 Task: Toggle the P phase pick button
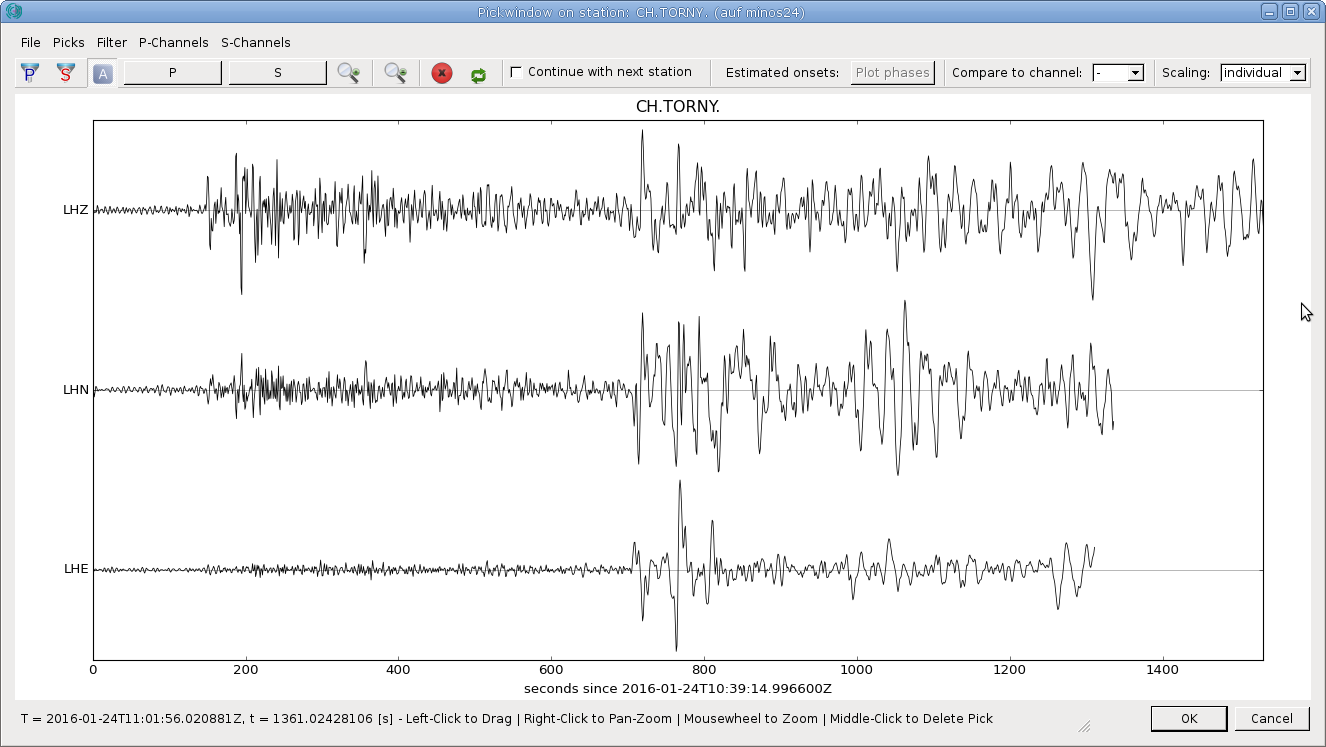tap(173, 73)
